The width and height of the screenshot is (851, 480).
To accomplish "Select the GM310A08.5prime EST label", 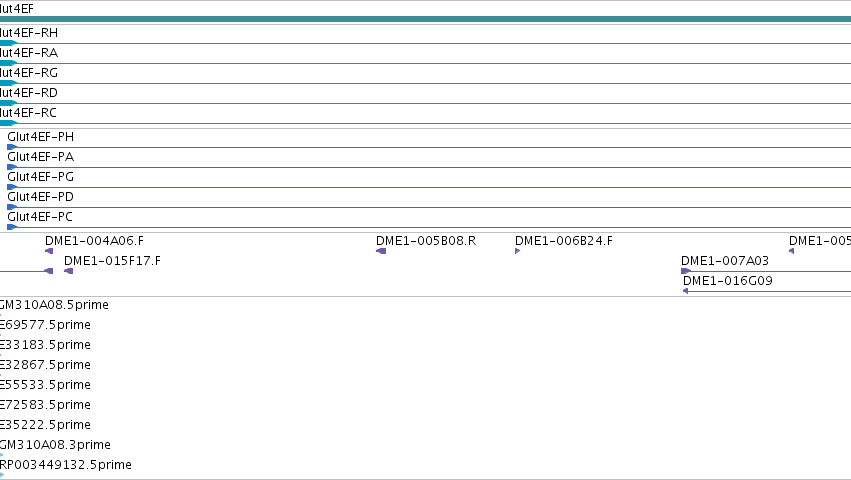I will (54, 305).
